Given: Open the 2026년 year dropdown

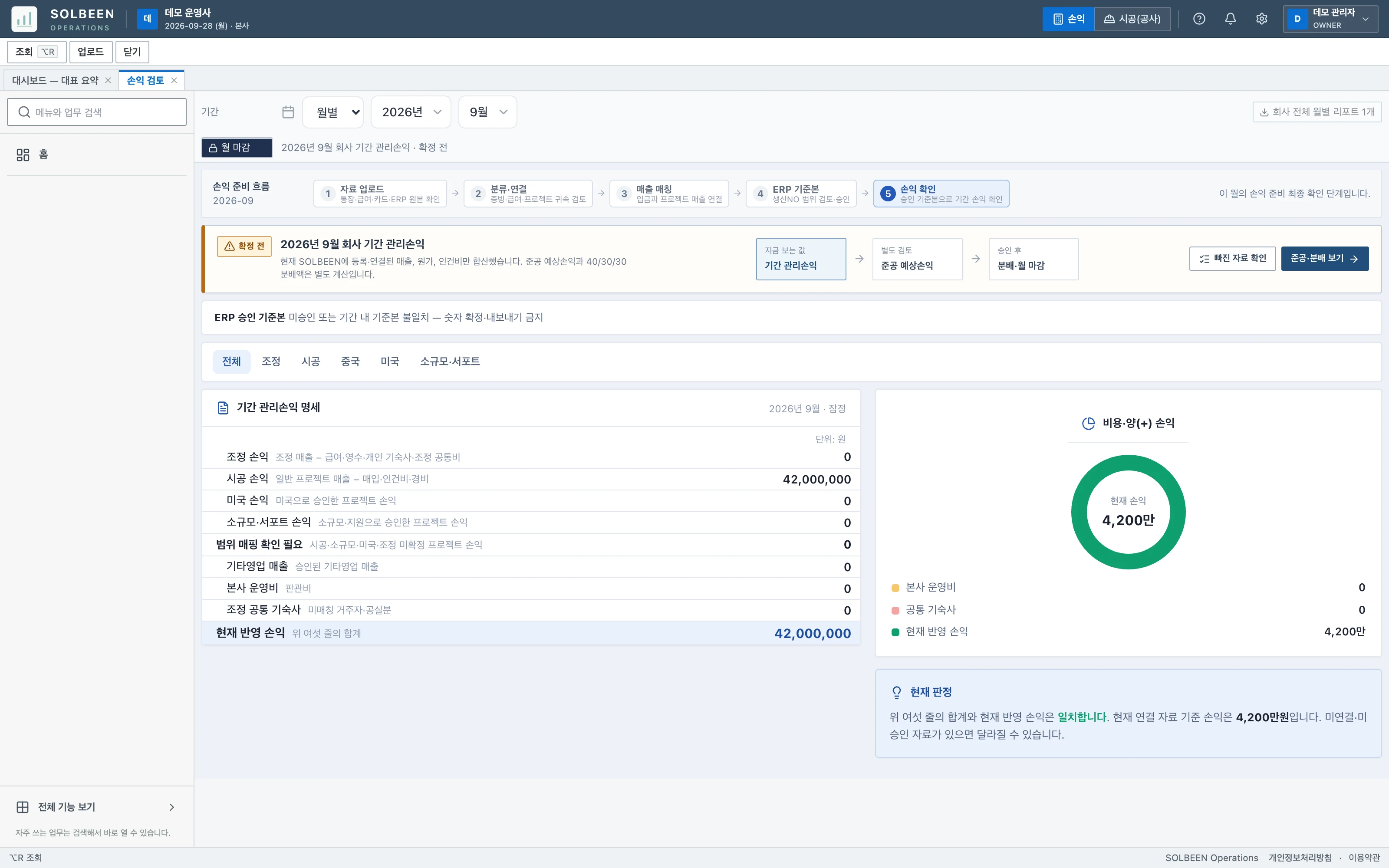Looking at the screenshot, I should [411, 112].
